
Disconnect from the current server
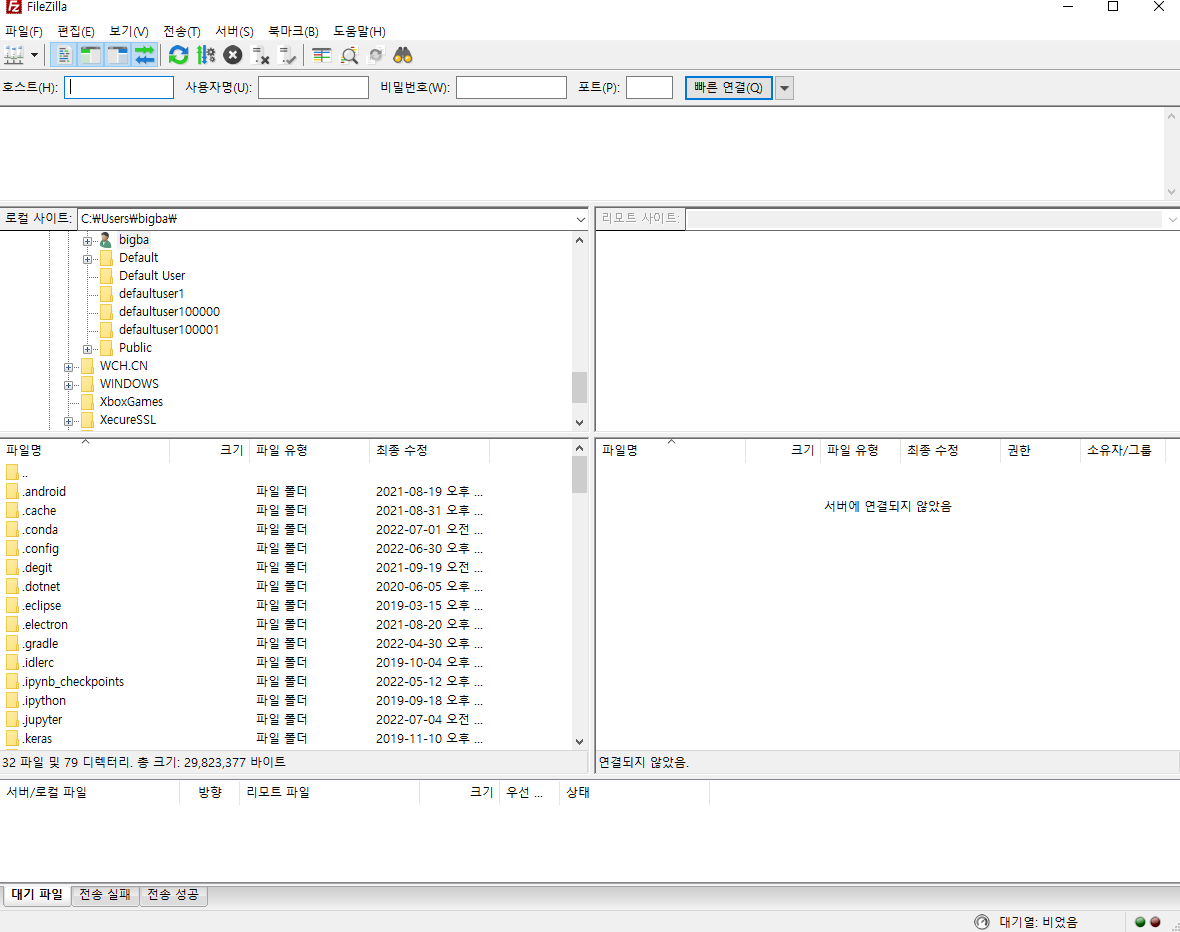260,55
